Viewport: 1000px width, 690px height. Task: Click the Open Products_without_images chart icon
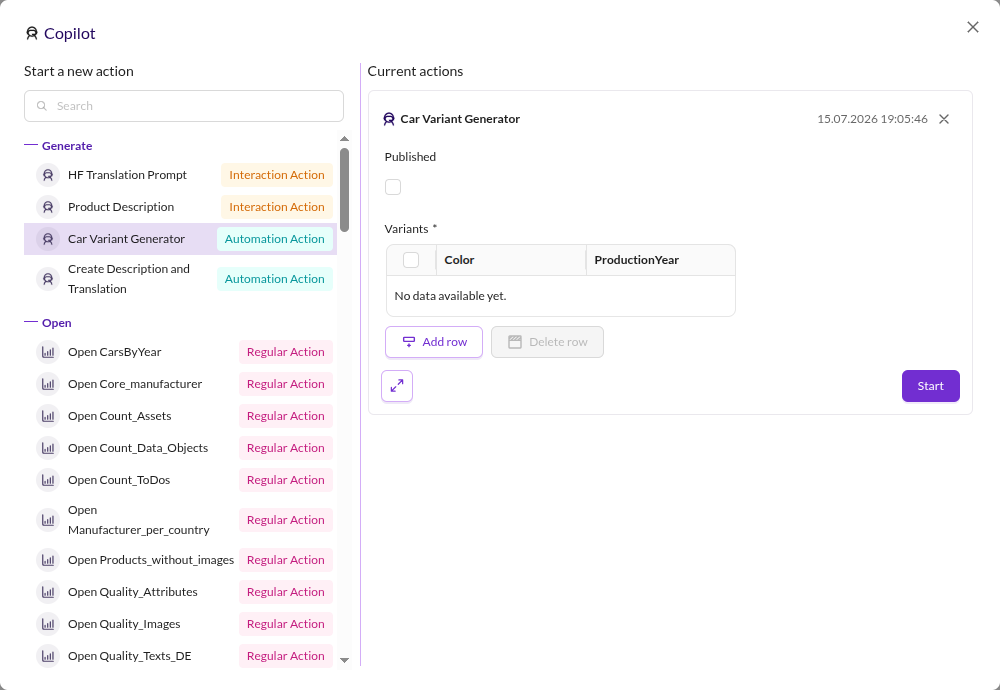[x=48, y=560]
